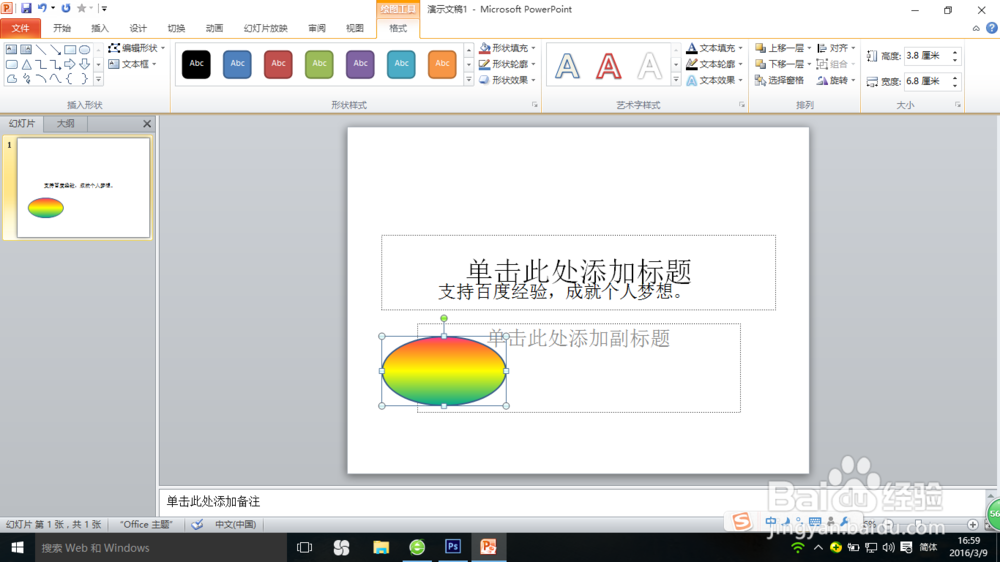This screenshot has height=562, width=1000.
Task: Click the language 中文(中国) in status bar
Action: coord(235,524)
